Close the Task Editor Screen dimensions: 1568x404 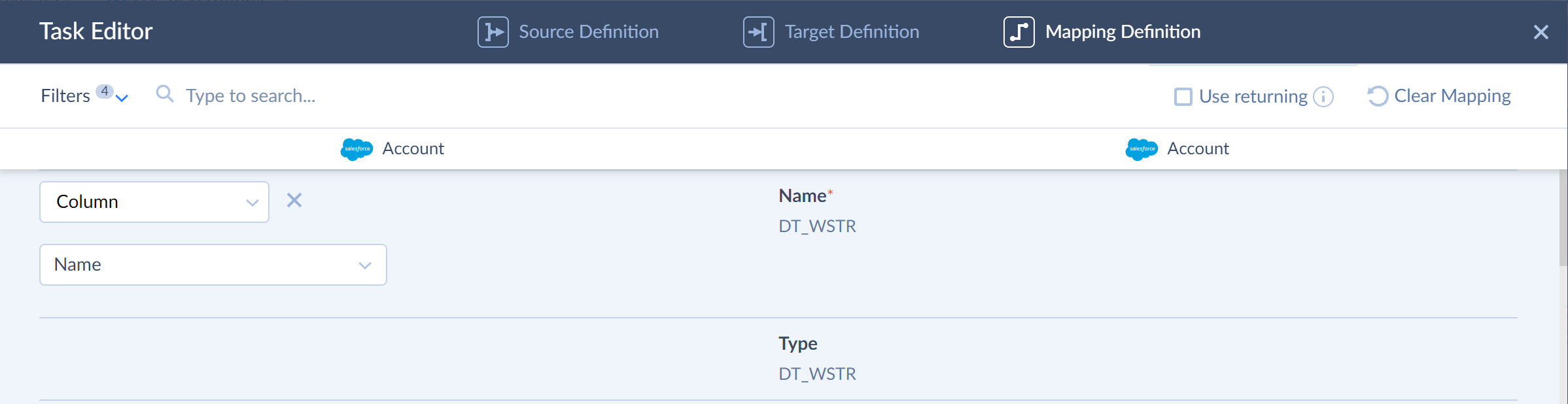1541,32
